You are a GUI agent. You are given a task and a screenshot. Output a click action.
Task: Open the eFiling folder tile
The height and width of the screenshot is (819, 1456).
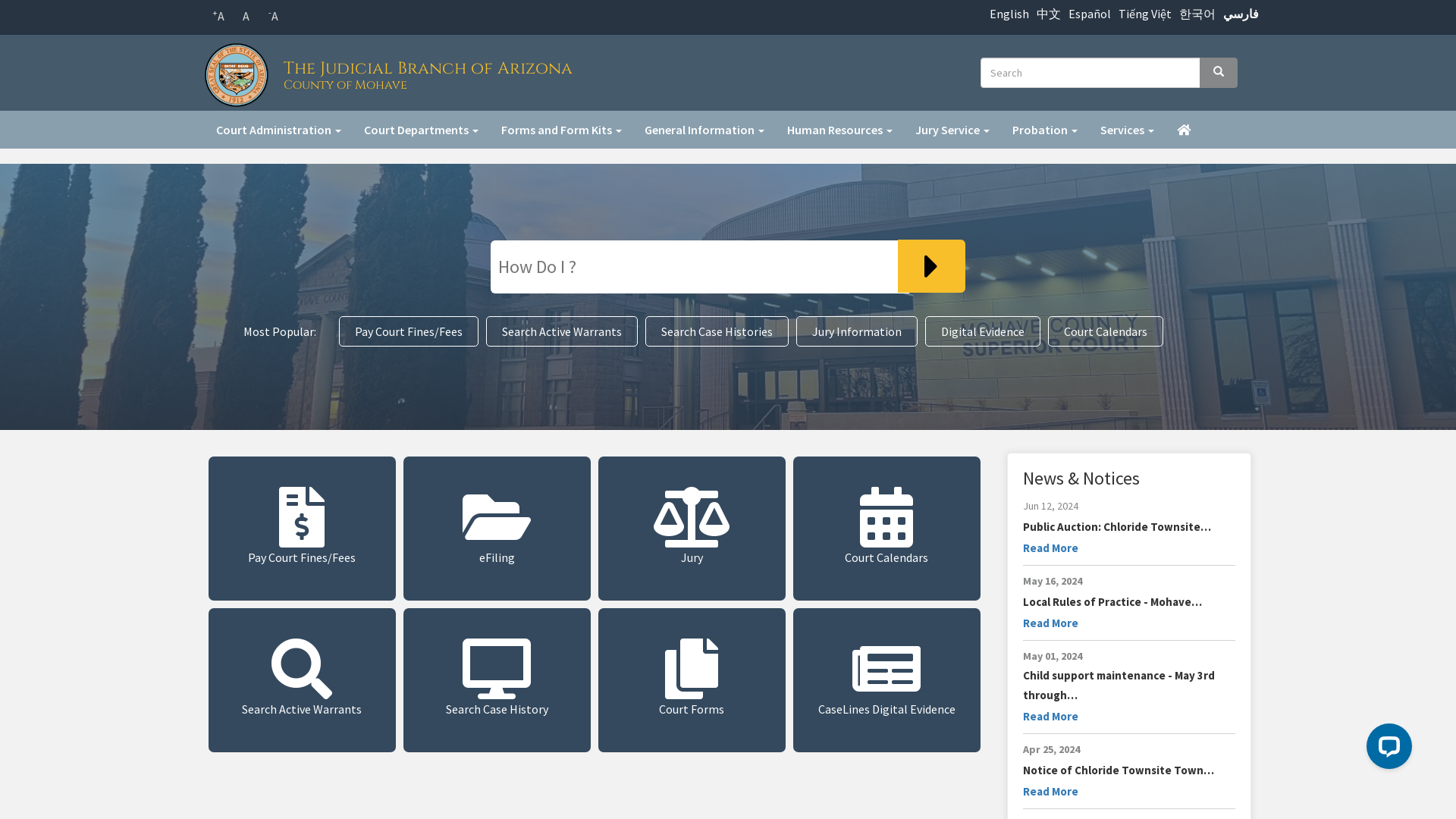tap(497, 528)
